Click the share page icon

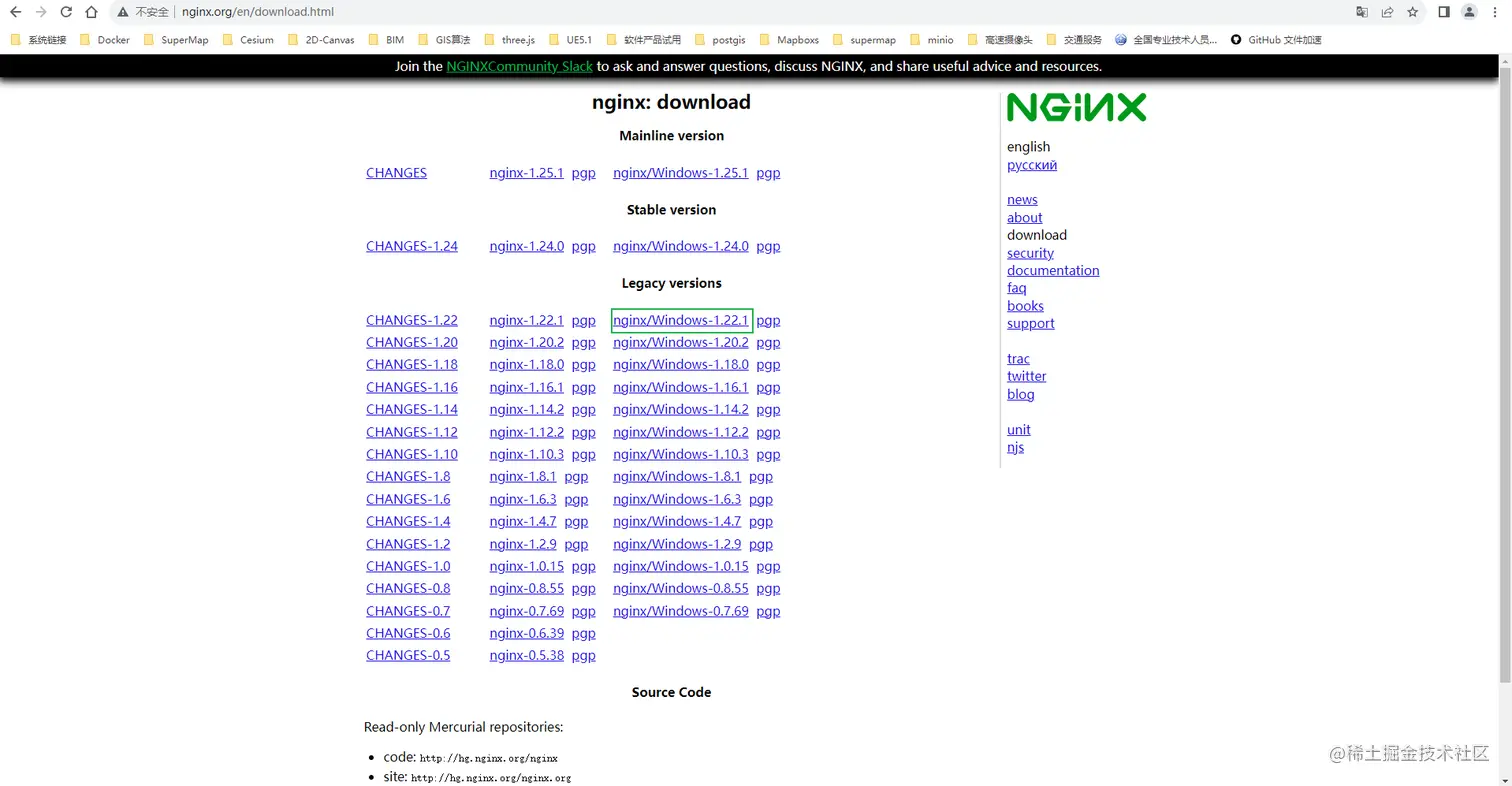(1387, 12)
